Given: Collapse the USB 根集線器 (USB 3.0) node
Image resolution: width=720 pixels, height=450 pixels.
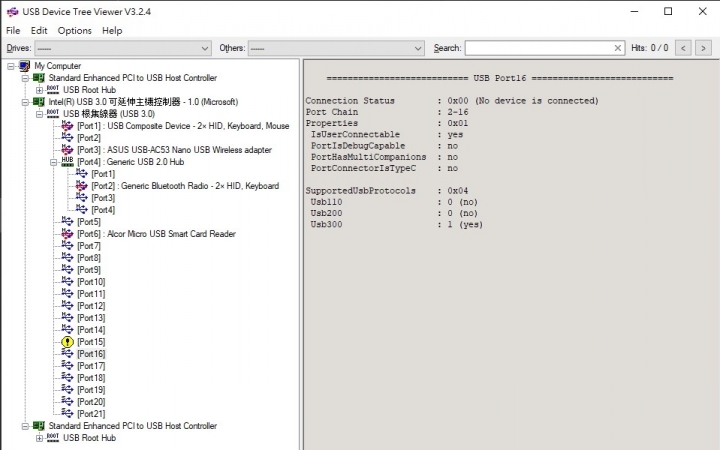Looking at the screenshot, I should pos(39,114).
